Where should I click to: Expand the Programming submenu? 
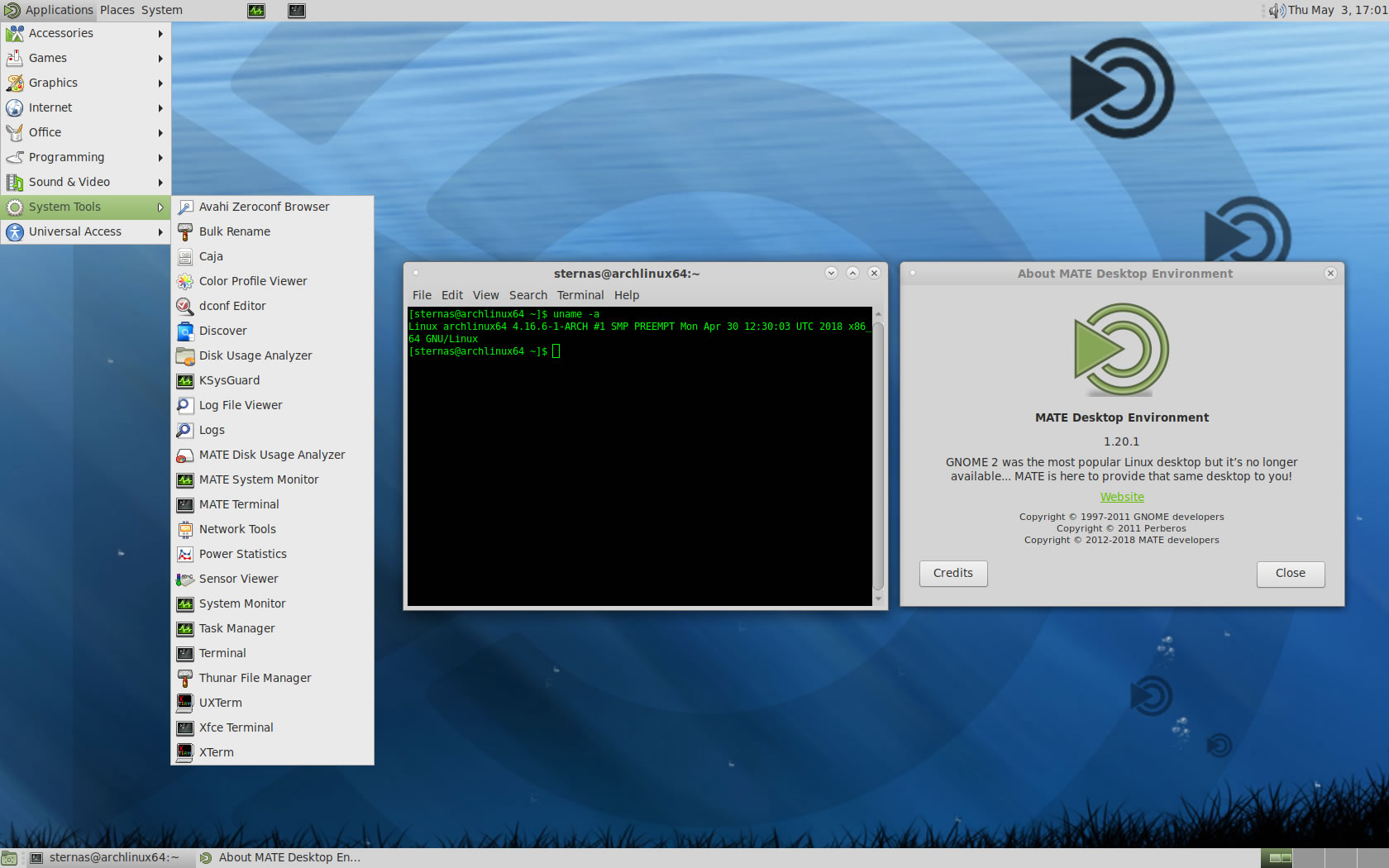(85, 157)
